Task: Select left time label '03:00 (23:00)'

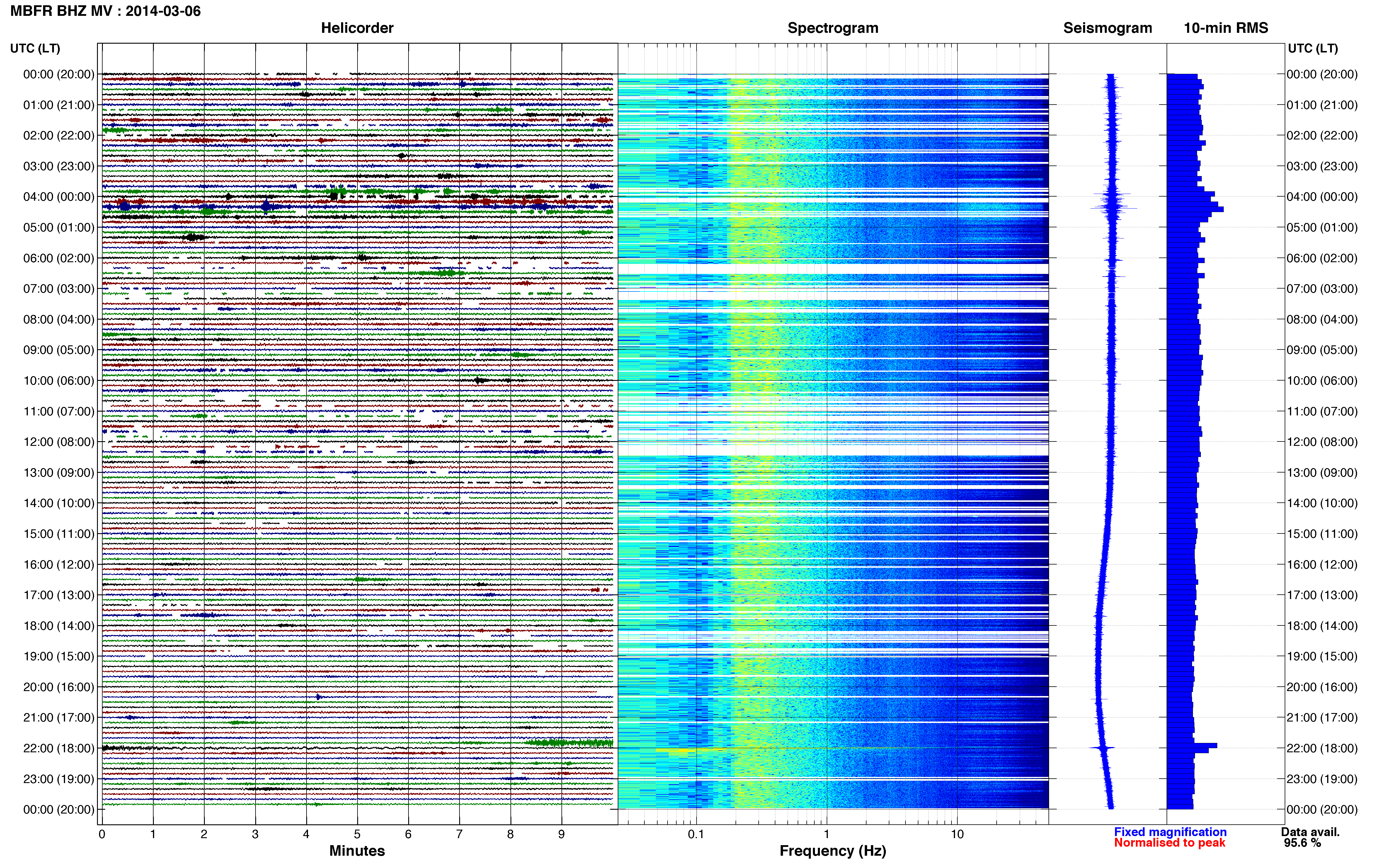Action: coord(59,166)
